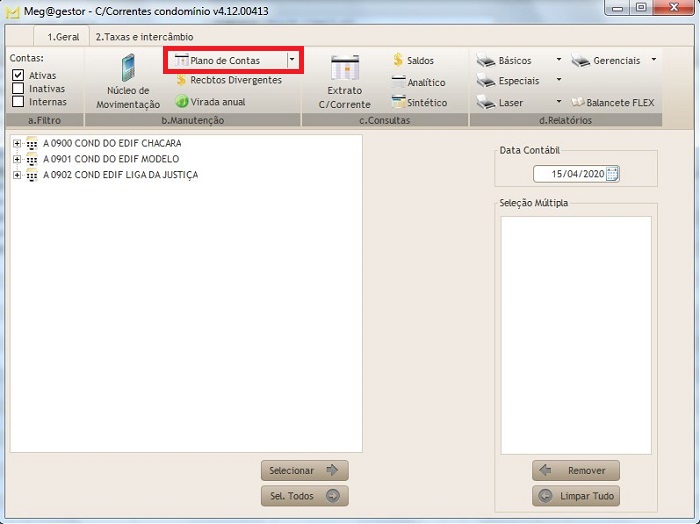The image size is (700, 524).
Task: Check the Internas accounts filter
Action: (x=18, y=102)
